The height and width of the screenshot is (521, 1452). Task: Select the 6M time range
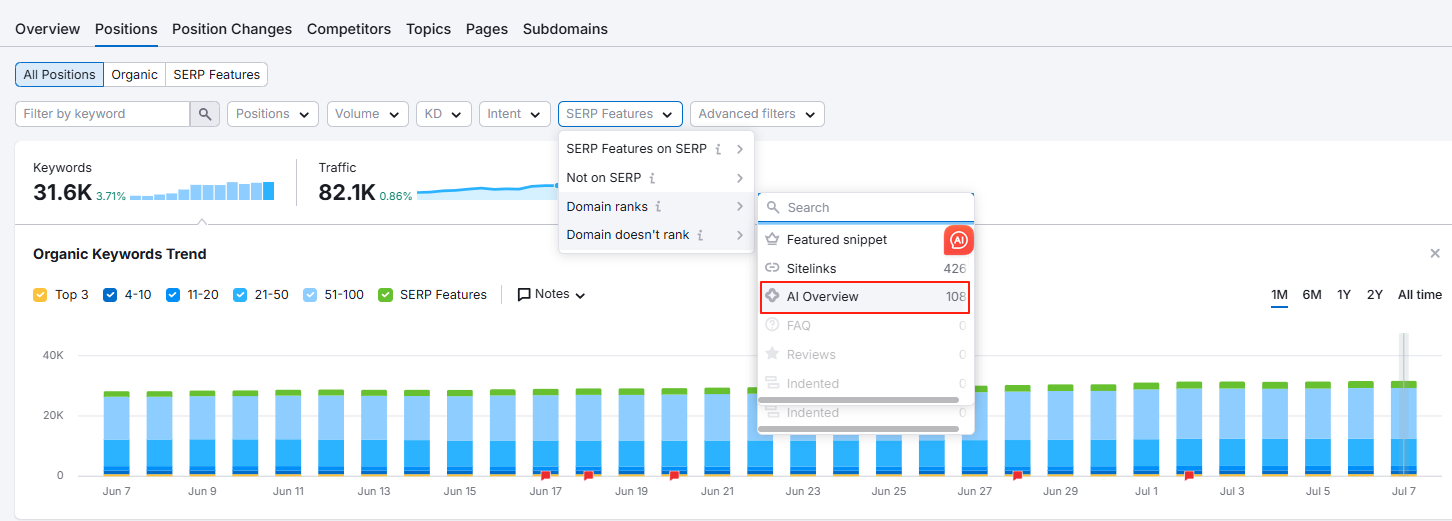(x=1311, y=295)
